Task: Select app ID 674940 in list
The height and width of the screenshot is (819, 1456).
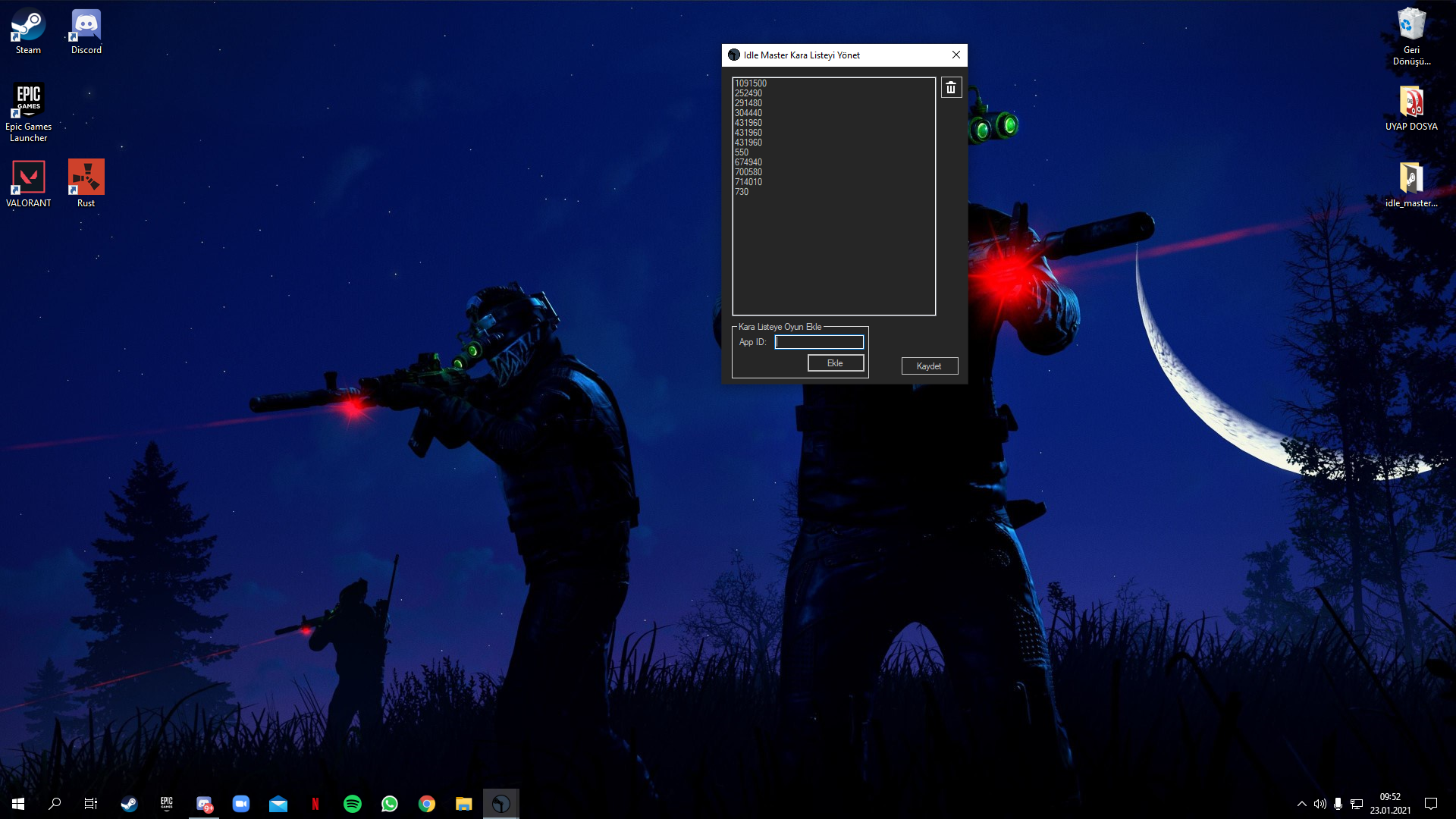Action: 748,162
